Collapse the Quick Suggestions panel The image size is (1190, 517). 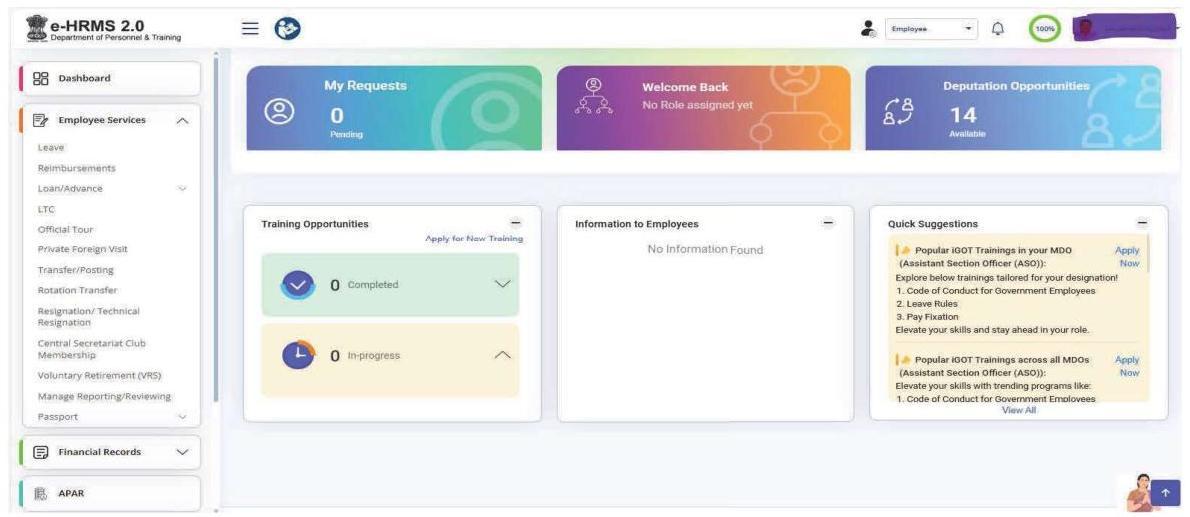(1144, 223)
